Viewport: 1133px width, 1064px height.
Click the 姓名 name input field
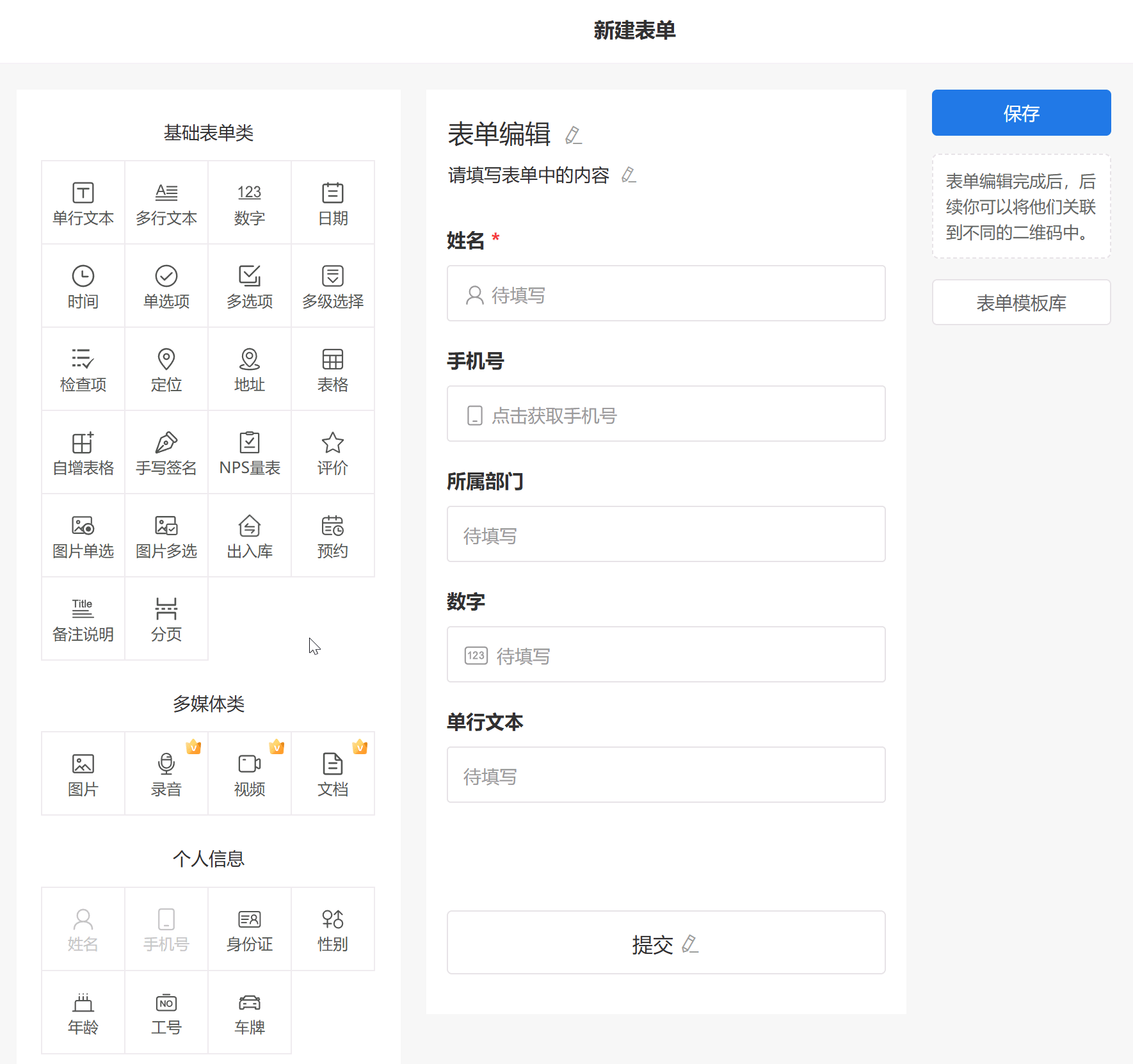[666, 294]
